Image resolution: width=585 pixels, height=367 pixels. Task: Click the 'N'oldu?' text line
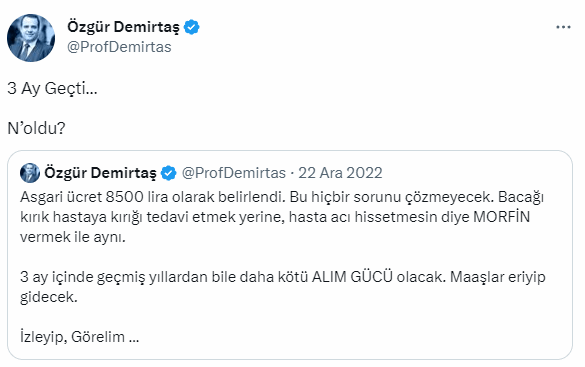pyautogui.click(x=36, y=128)
